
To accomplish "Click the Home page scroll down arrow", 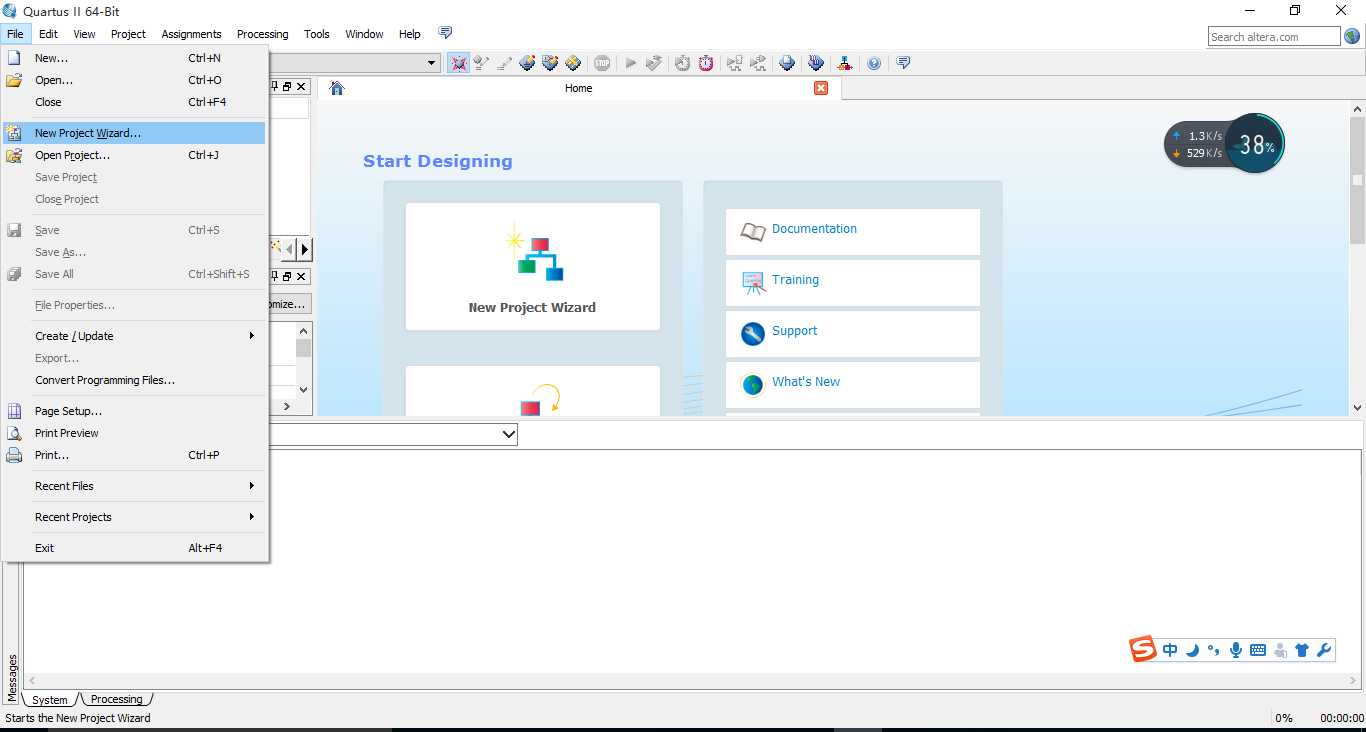I will tap(1357, 408).
